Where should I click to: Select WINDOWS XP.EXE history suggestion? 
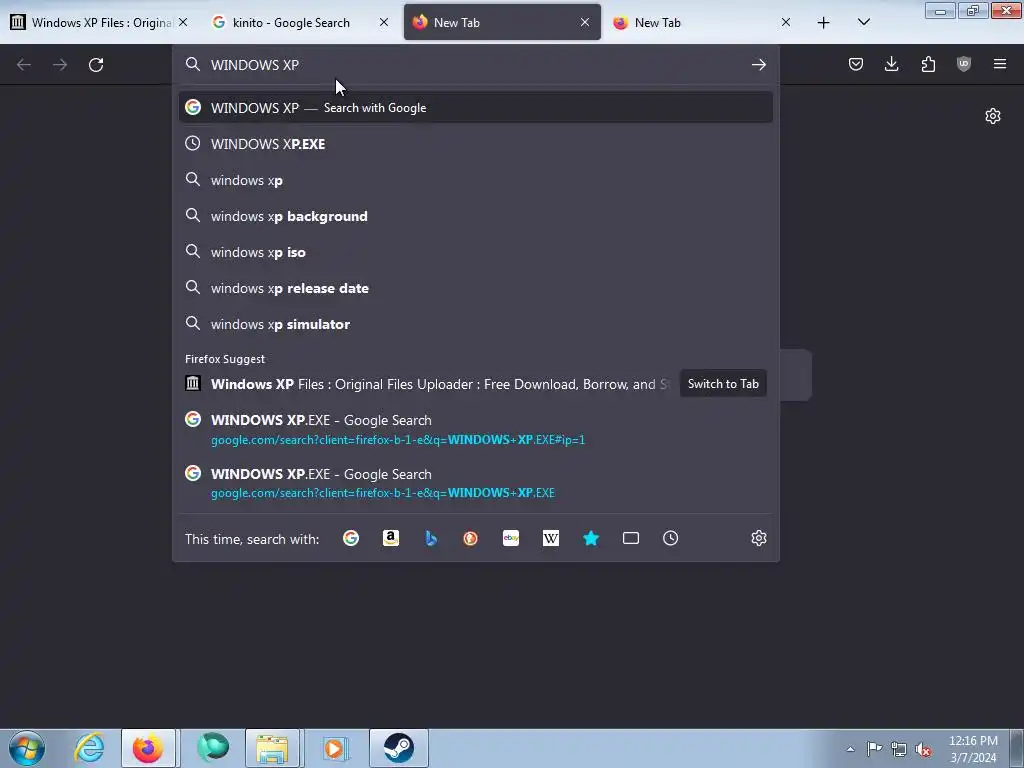click(x=475, y=144)
